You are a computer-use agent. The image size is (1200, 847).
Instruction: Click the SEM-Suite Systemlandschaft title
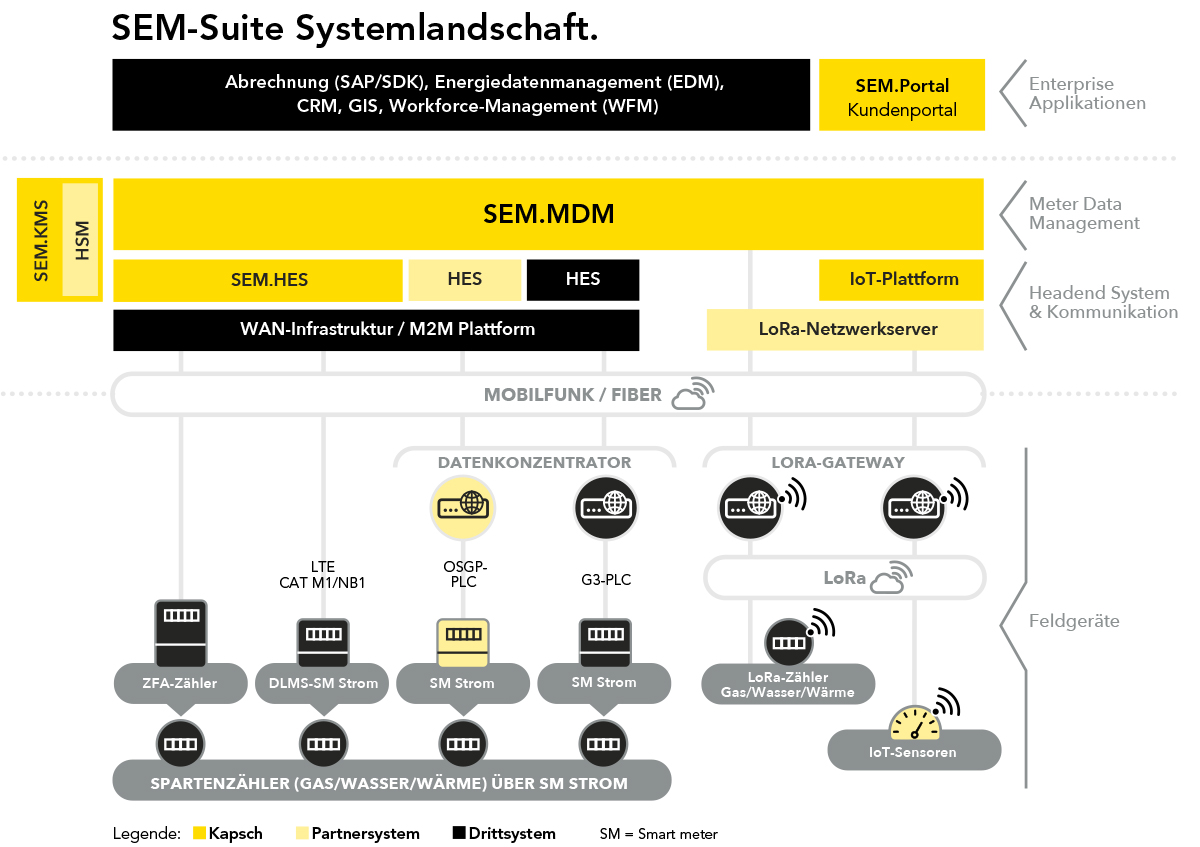[x=355, y=27]
